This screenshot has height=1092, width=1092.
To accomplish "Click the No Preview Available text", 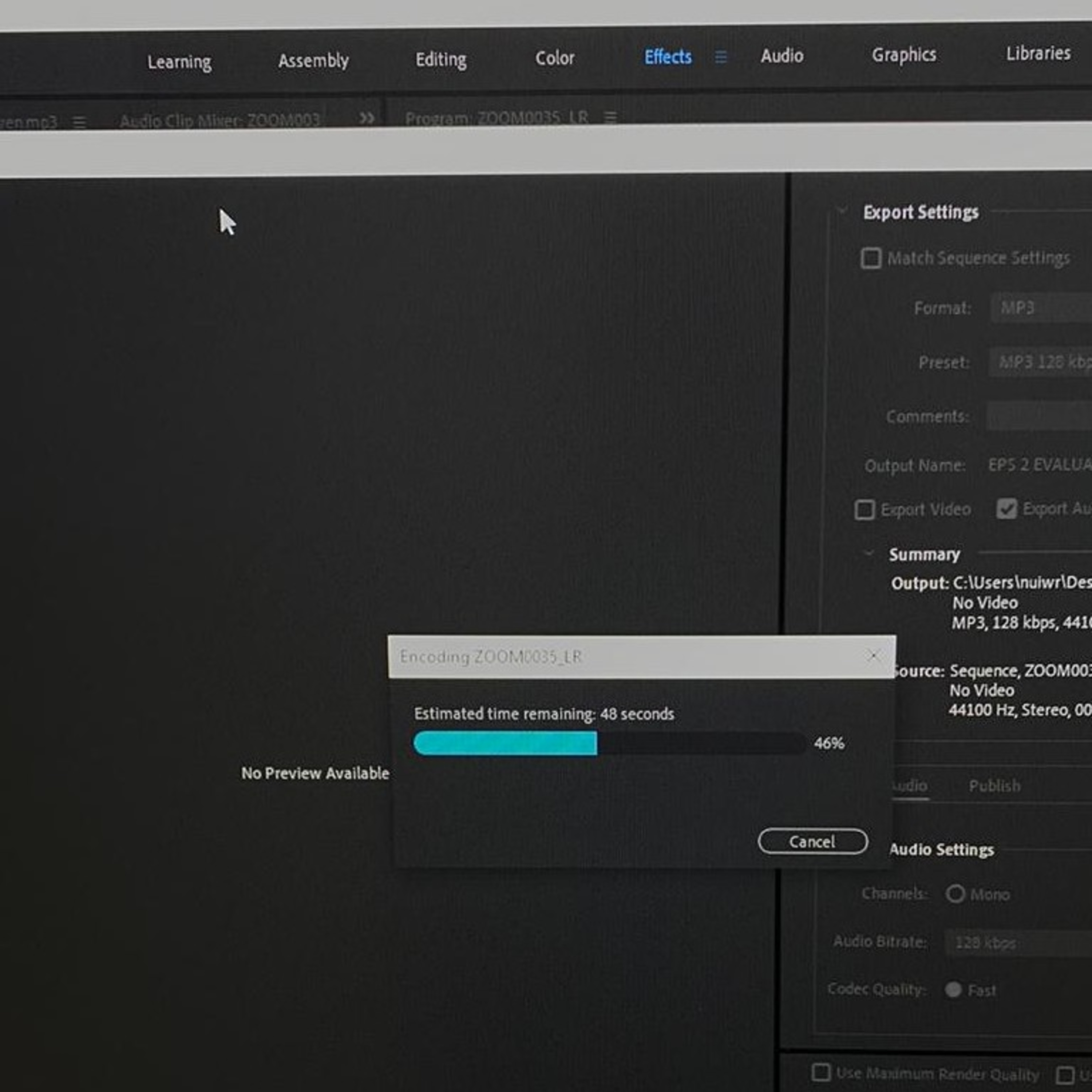I will [315, 773].
